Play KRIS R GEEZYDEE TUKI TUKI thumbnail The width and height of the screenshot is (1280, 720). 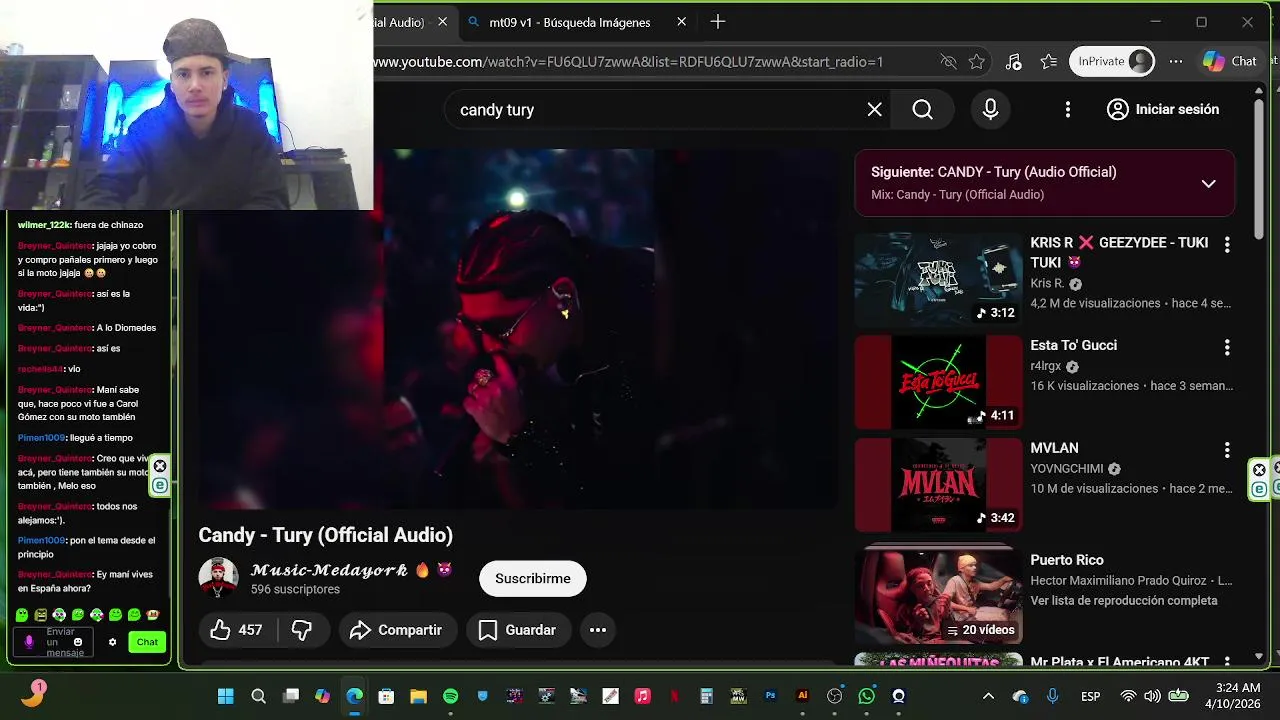click(x=938, y=279)
